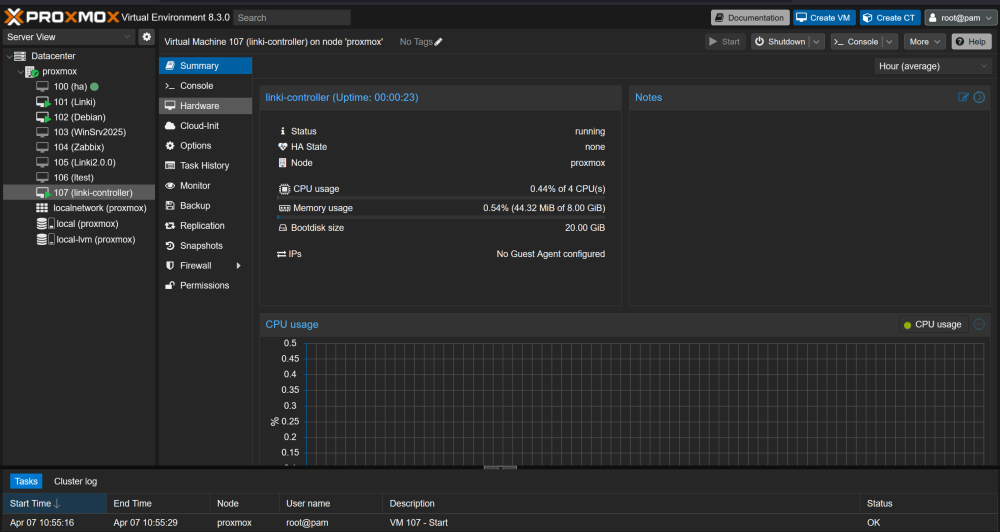Open Hour (average) timeframe dropdown

point(932,66)
